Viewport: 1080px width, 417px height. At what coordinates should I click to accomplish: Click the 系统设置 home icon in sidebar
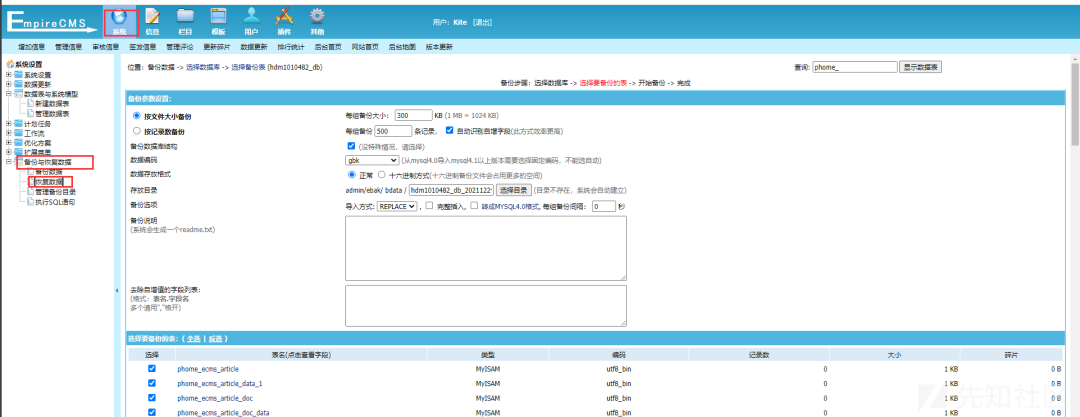click(10, 64)
